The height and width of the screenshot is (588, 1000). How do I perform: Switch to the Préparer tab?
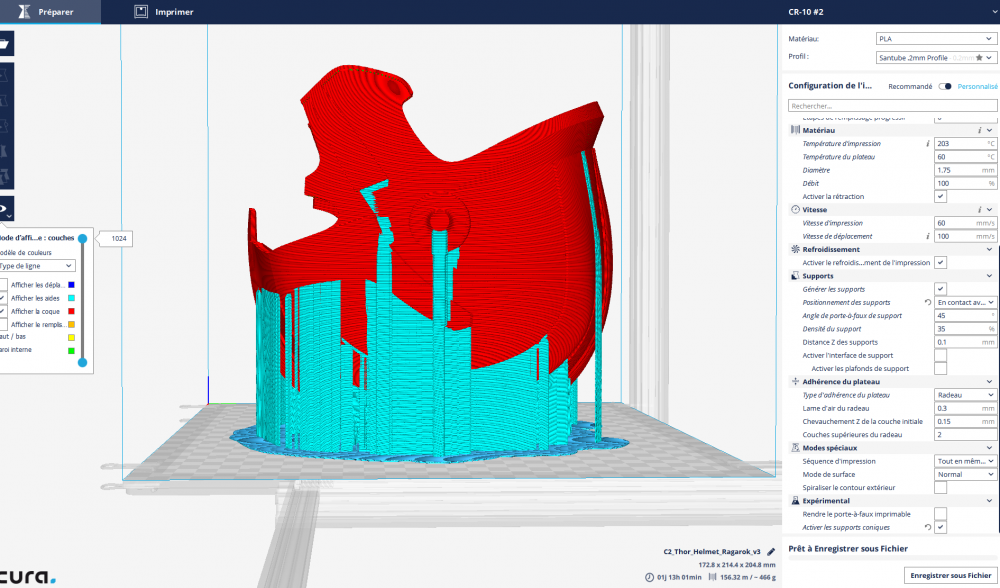pyautogui.click(x=50, y=11)
